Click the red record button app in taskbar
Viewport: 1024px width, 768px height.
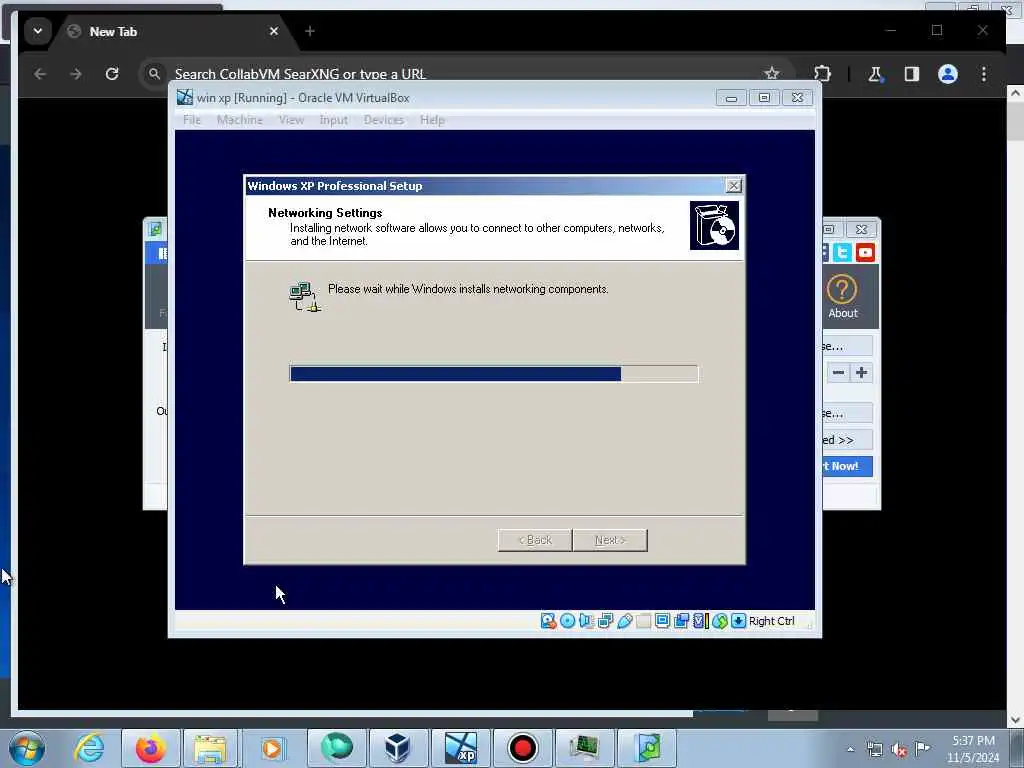pyautogui.click(x=522, y=748)
